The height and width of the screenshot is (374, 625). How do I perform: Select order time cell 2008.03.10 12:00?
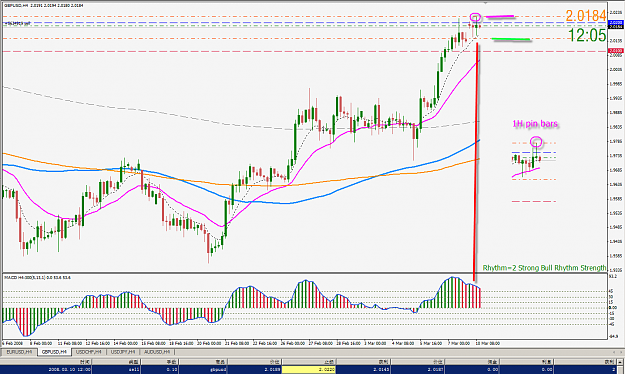(45, 370)
